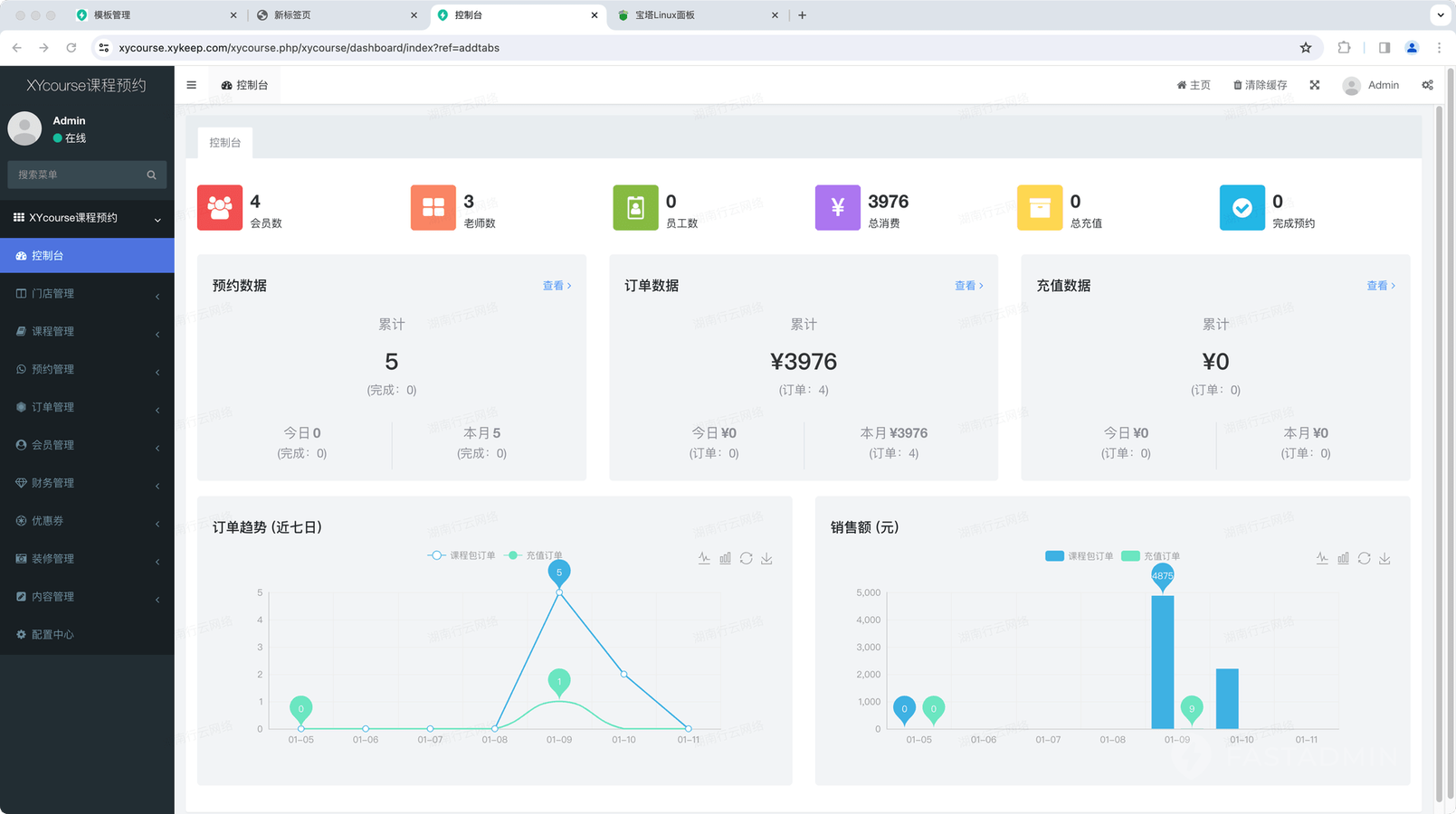Open 配置中心 in the sidebar
This screenshot has height=814, width=1456.
(x=52, y=635)
